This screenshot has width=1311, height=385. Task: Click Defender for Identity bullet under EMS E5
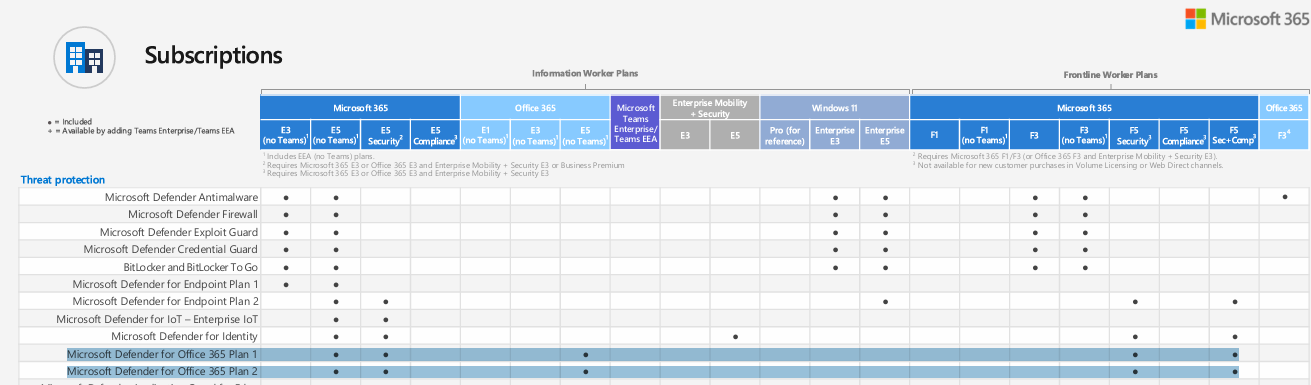(x=735, y=336)
